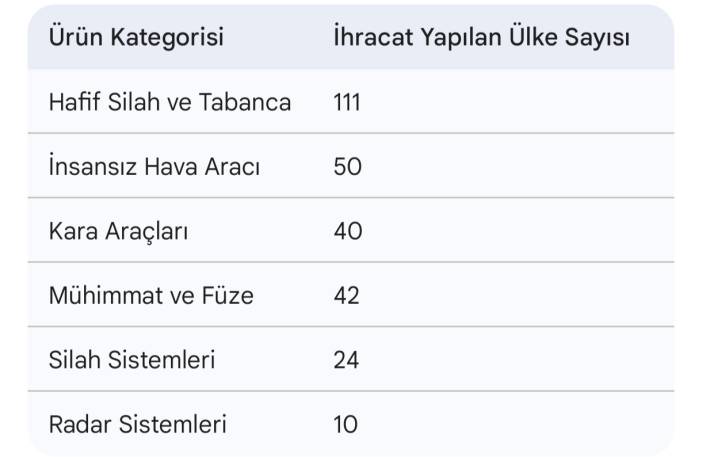702x457 pixels.
Task: Select the Kara Araçları category cell
Action: [119, 231]
